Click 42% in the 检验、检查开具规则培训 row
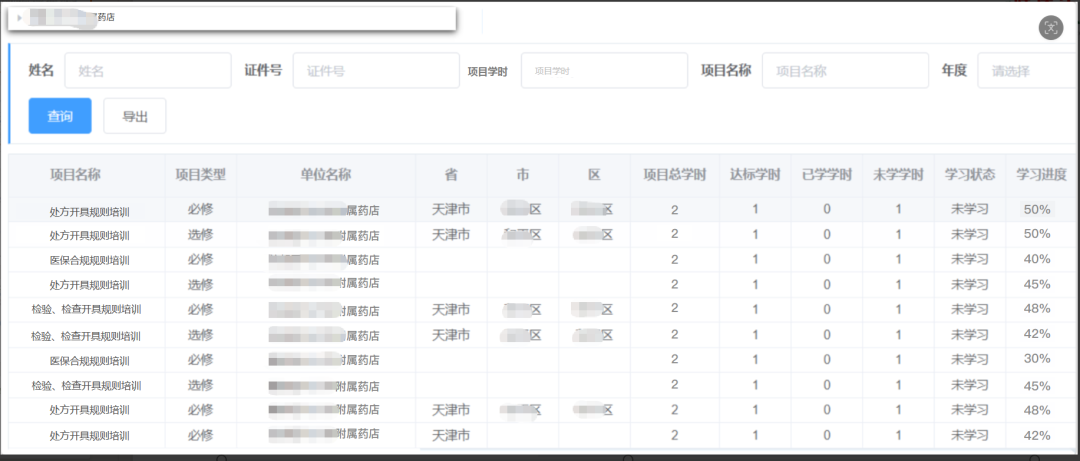Screen dimensions: 1080x461 coord(1037,334)
